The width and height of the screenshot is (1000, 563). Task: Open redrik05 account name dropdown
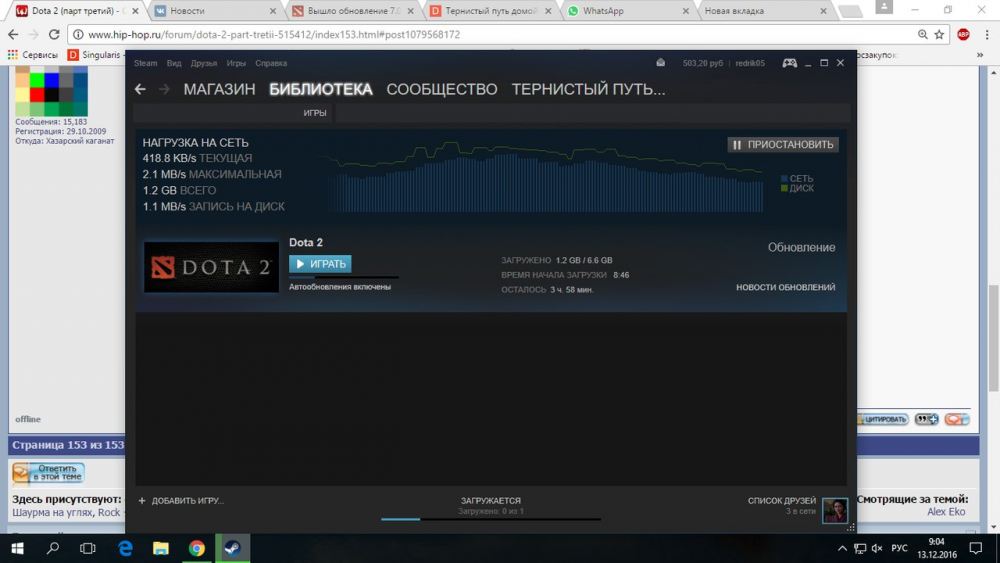(750, 63)
